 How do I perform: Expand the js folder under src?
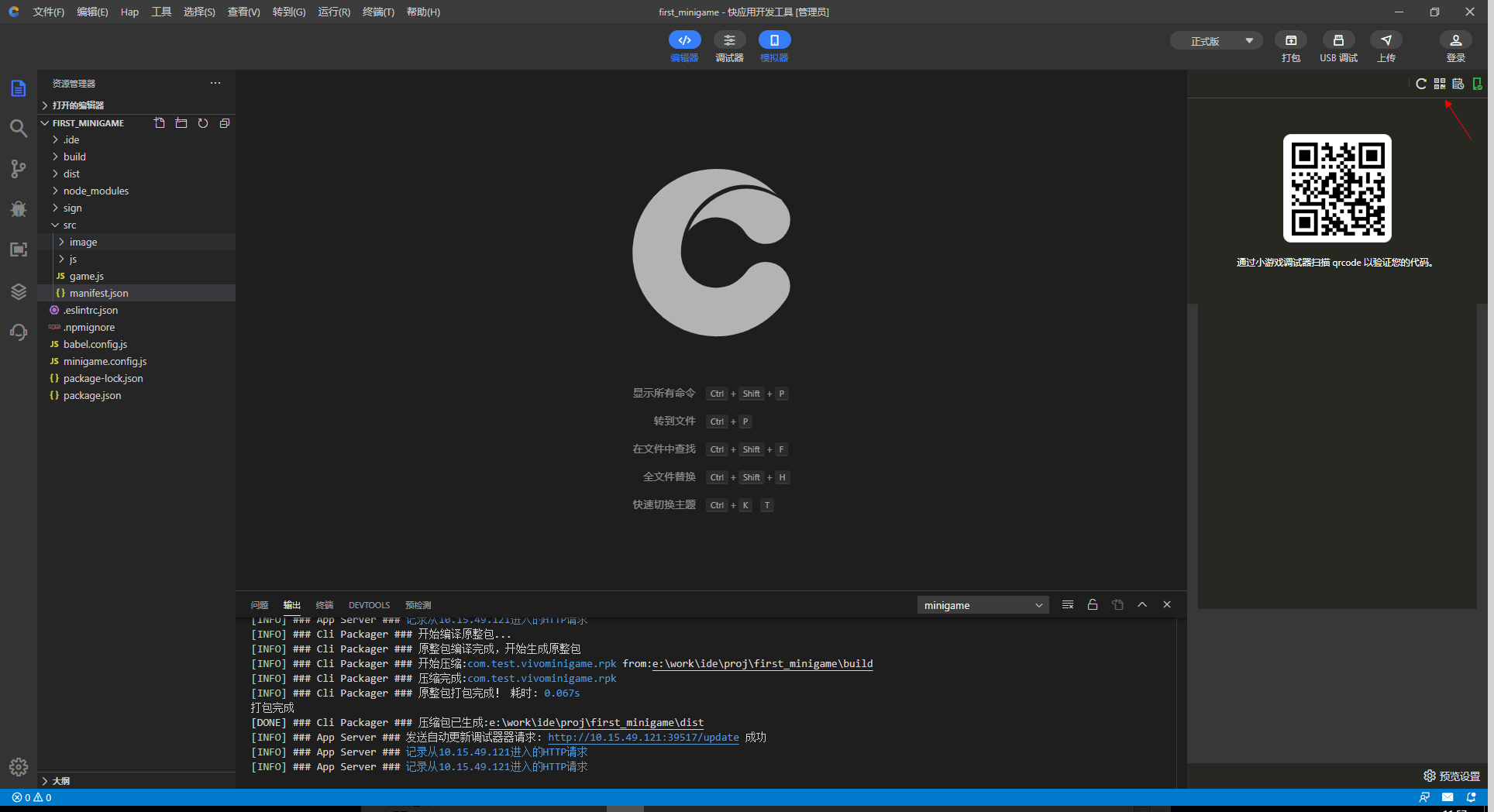click(136, 260)
